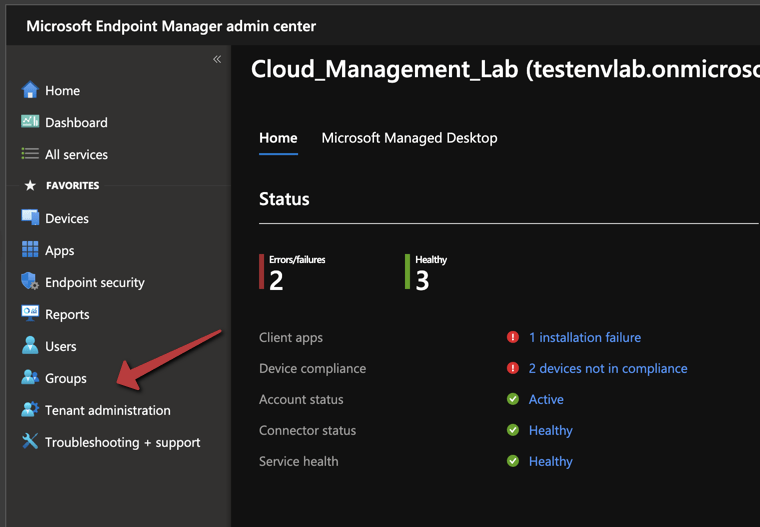
Task: Click the Troubleshooting + support wrench icon
Action: point(30,442)
